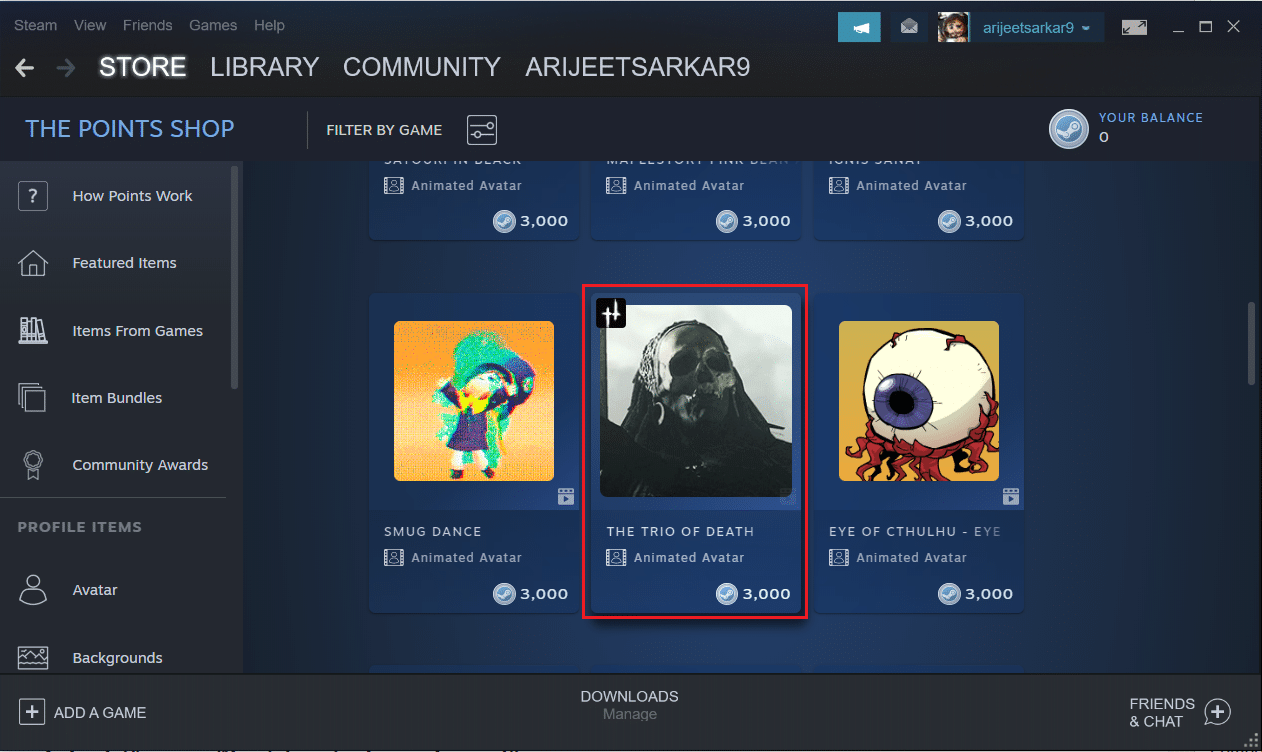Screen dimensions: 1262x752
Task: Open the arijeetsarkar9 account dropdown
Action: (1035, 28)
